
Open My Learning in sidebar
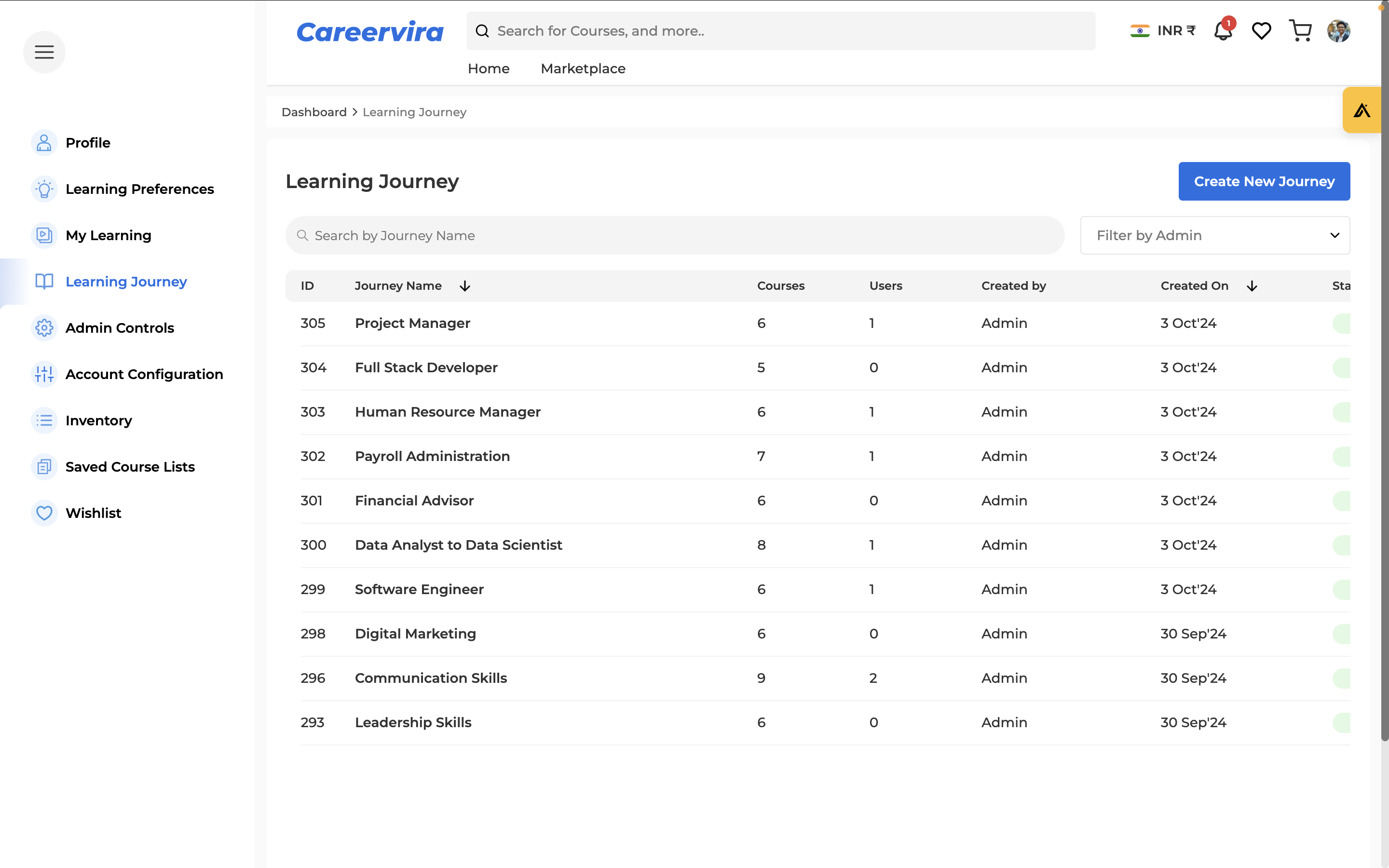click(109, 235)
